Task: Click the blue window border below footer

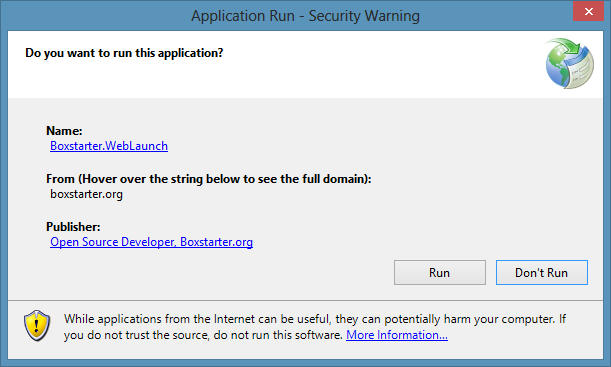Action: coord(306,363)
